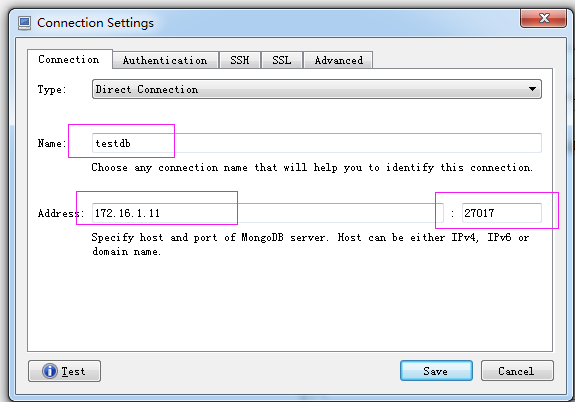The width and height of the screenshot is (575, 402).
Task: Open the Type dropdown arrow
Action: coord(532,89)
